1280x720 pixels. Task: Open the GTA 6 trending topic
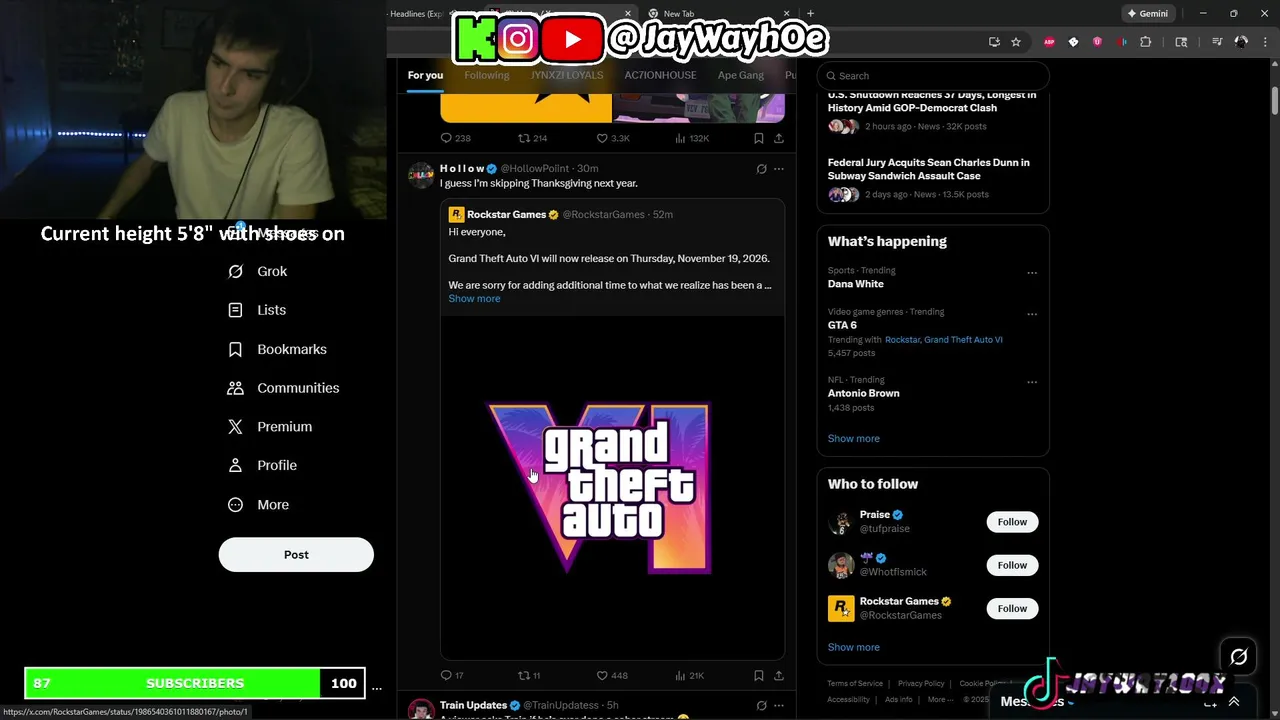click(842, 325)
